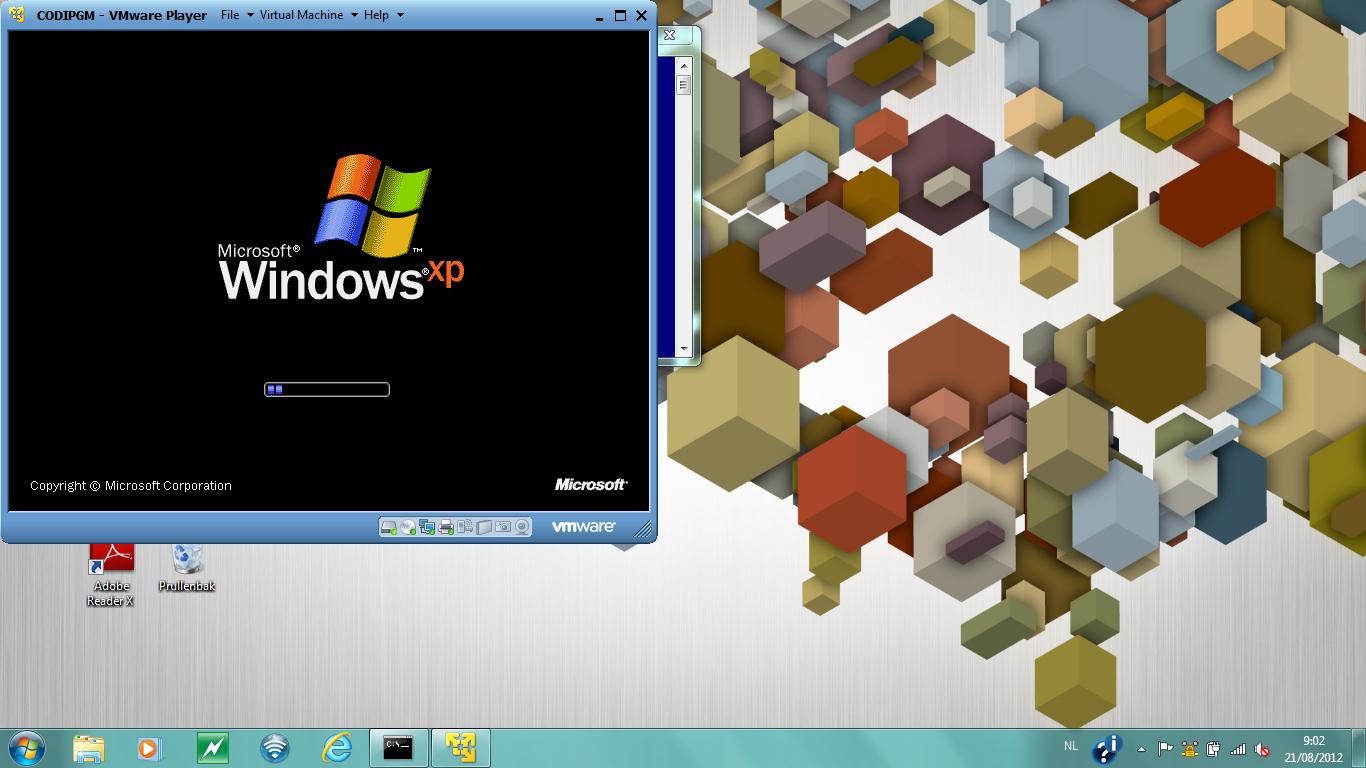The image size is (1366, 768).
Task: Click the USB phone device icon
Action: click(x=465, y=527)
